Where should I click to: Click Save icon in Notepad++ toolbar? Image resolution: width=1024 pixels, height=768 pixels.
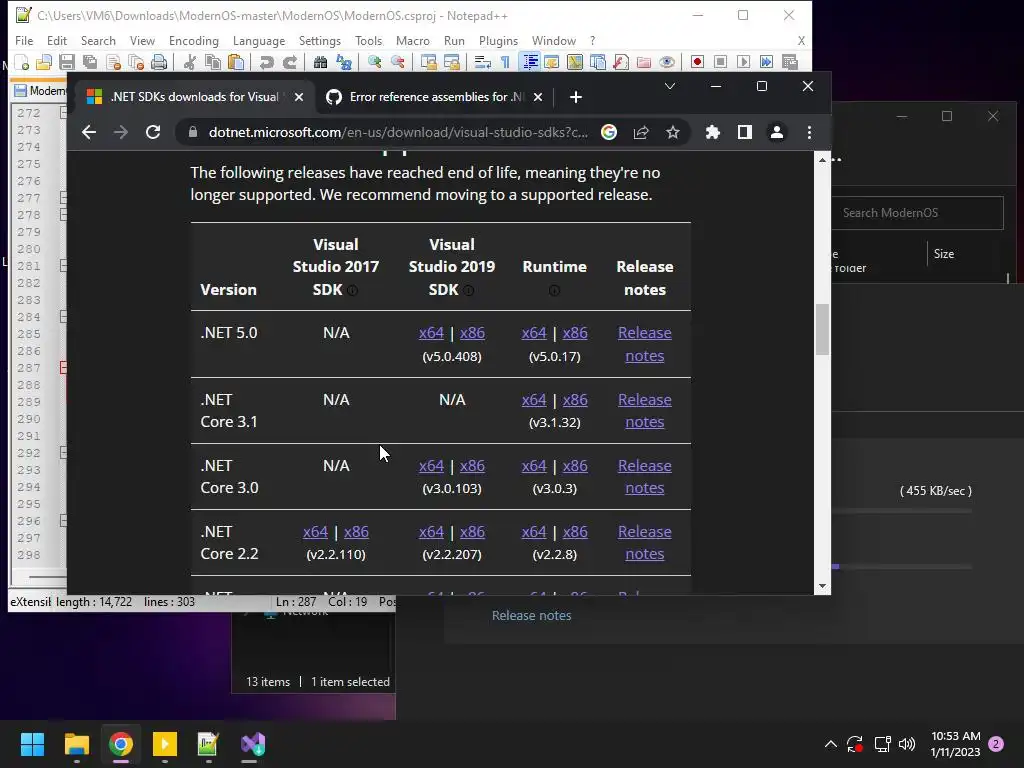pos(67,62)
